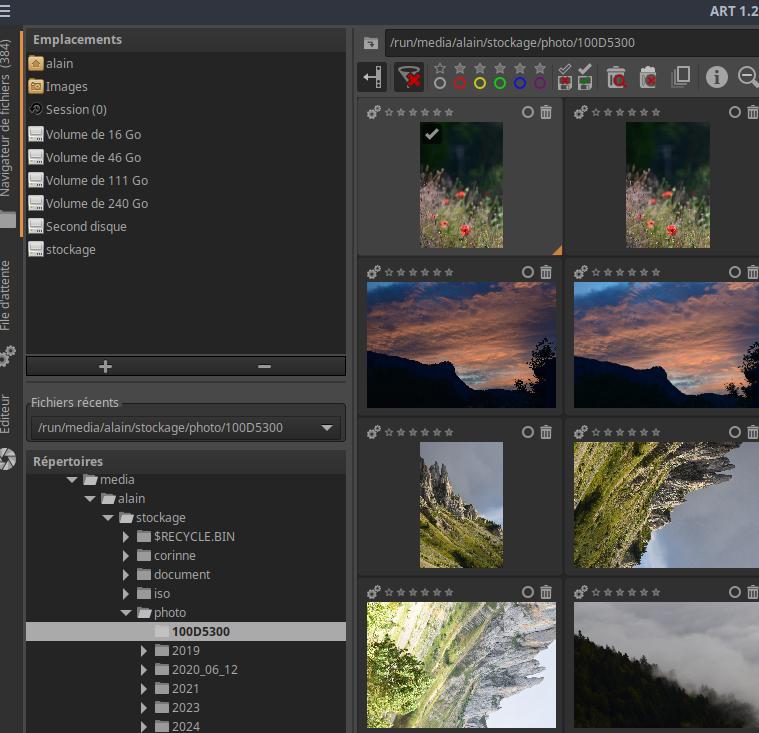
Task: Open preferences gears icon in left sidebar
Action: [8, 356]
